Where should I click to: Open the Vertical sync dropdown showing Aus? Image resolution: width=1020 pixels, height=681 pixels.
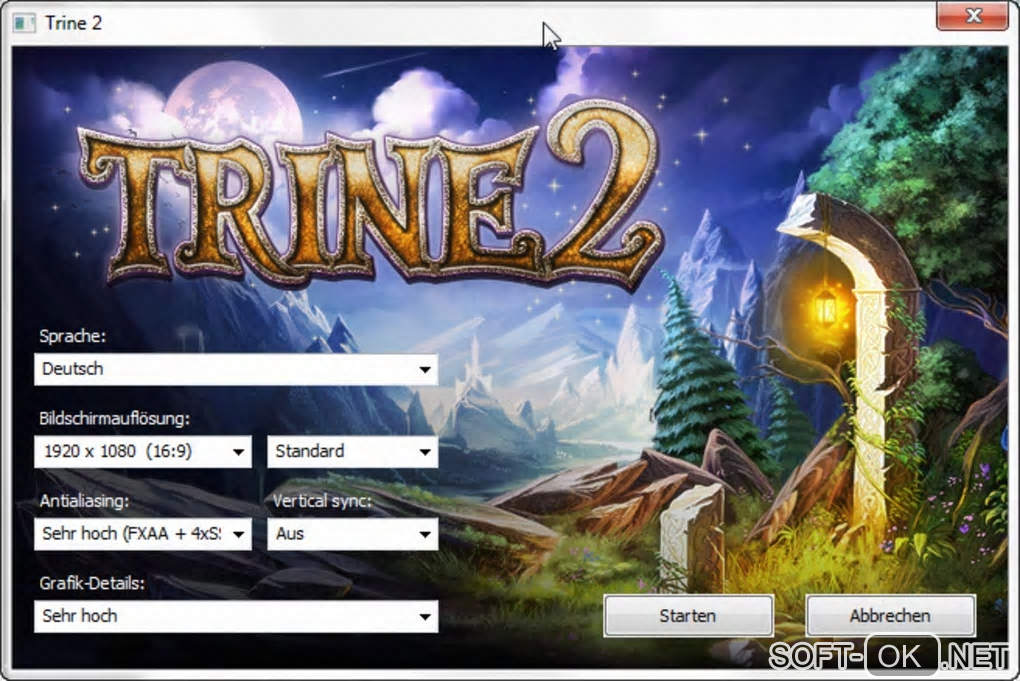pos(353,534)
